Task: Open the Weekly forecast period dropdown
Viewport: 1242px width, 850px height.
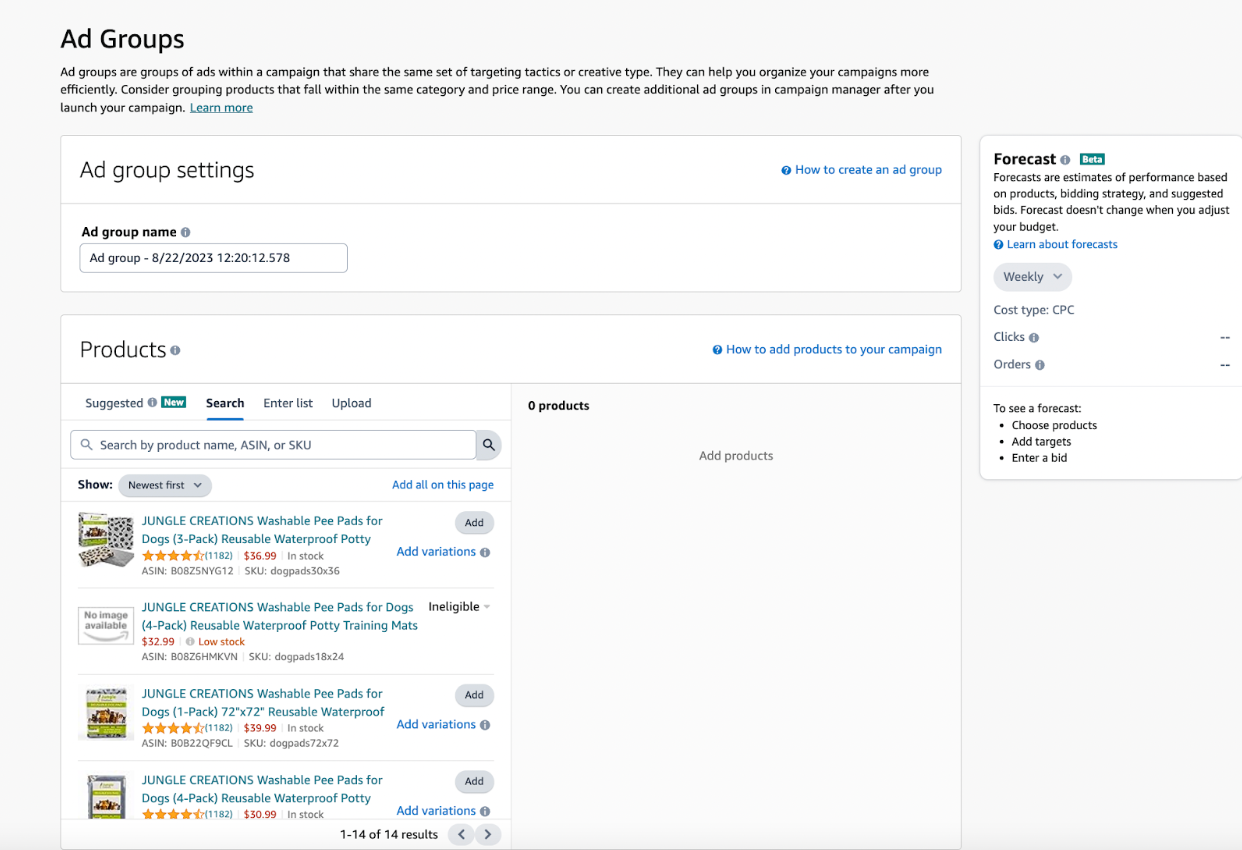Action: pos(1032,277)
